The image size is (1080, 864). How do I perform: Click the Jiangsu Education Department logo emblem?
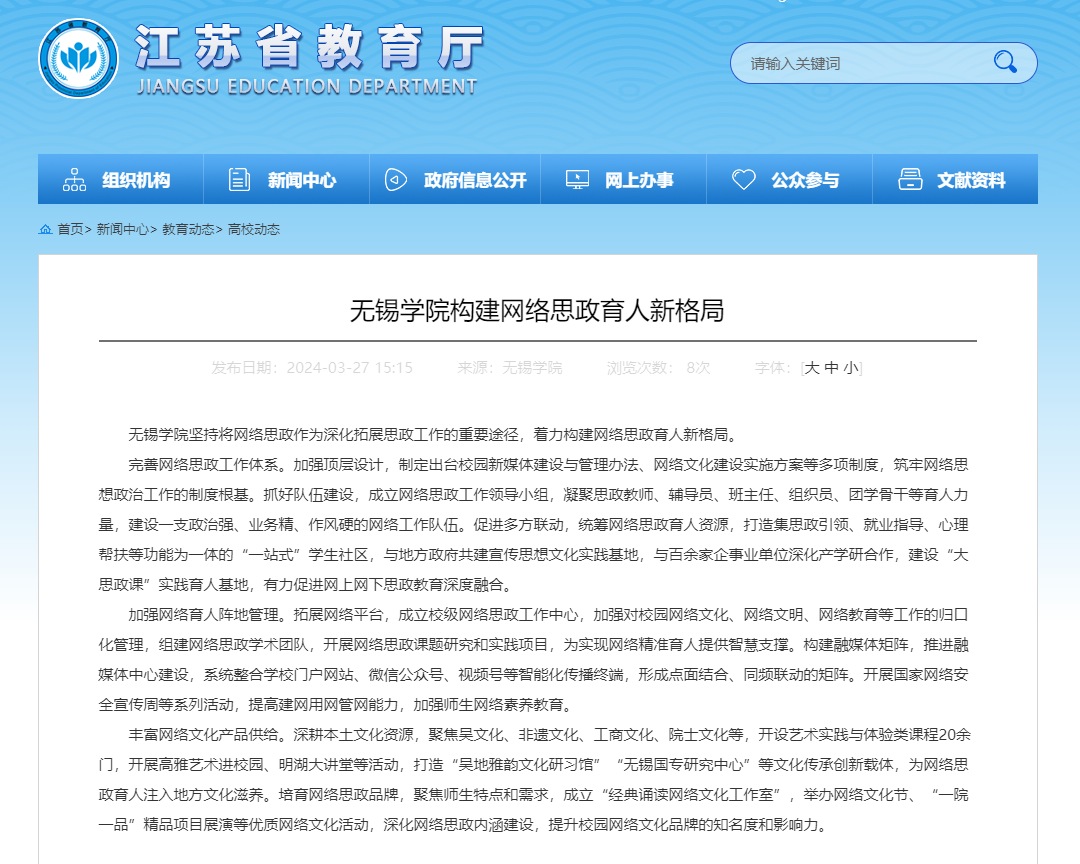coord(78,59)
